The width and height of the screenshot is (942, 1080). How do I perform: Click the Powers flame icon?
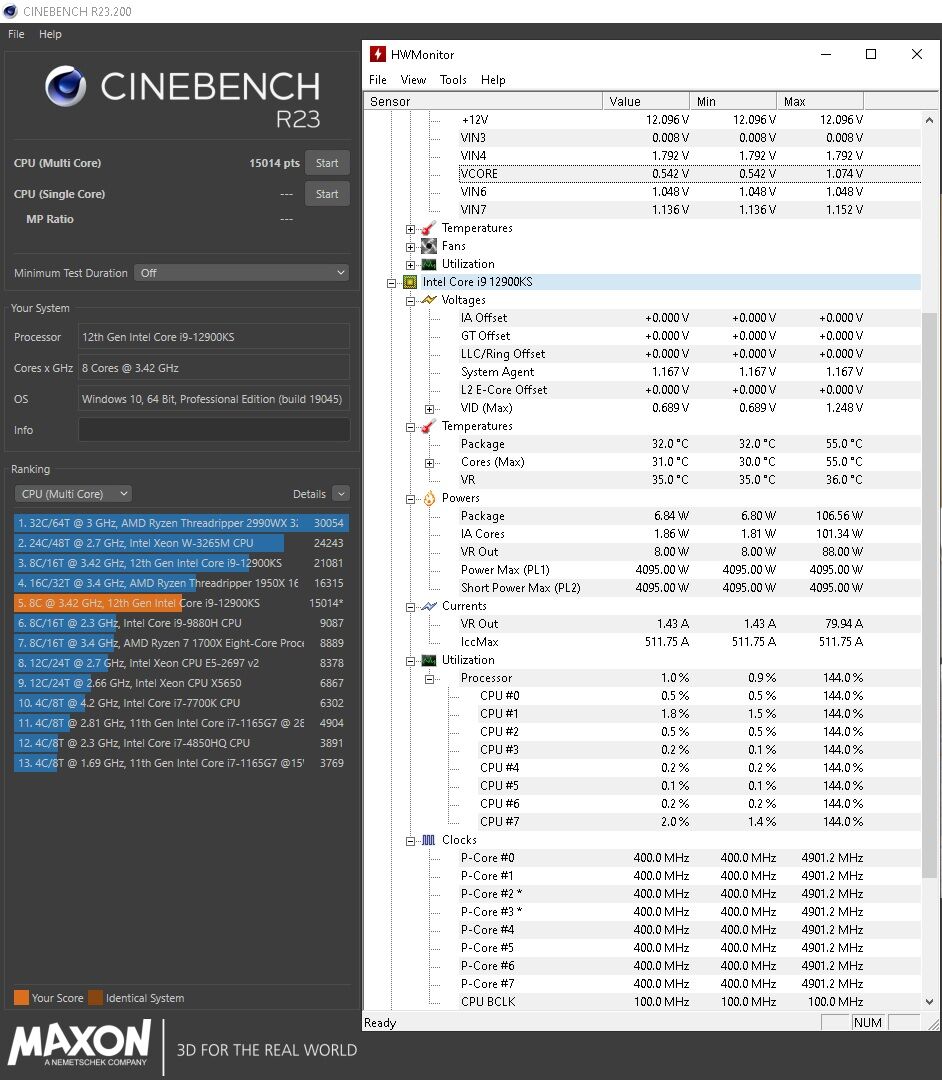pos(429,498)
